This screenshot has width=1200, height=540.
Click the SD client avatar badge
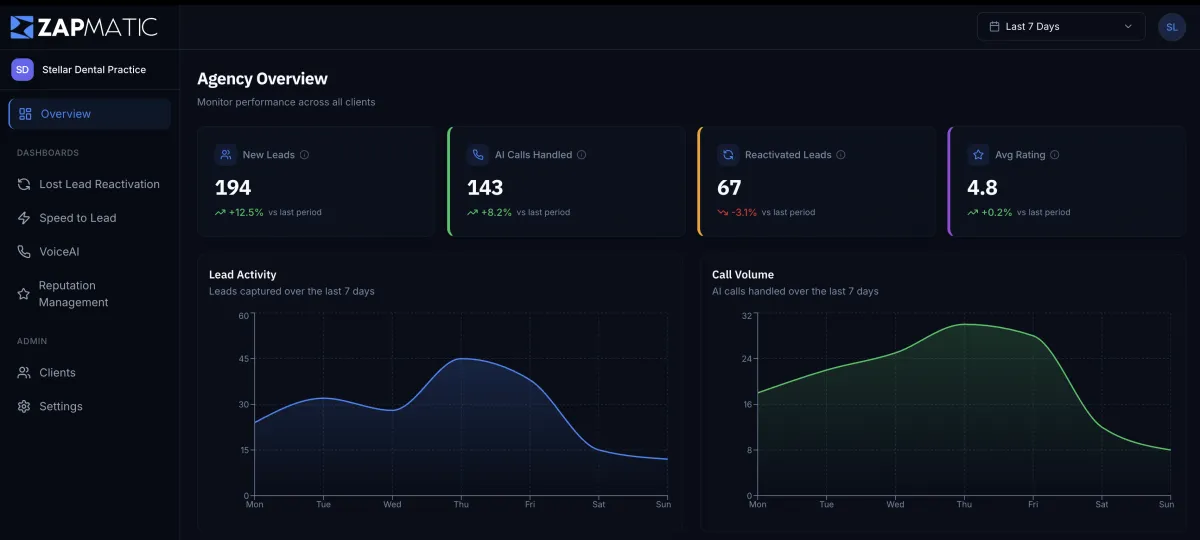tap(22, 70)
